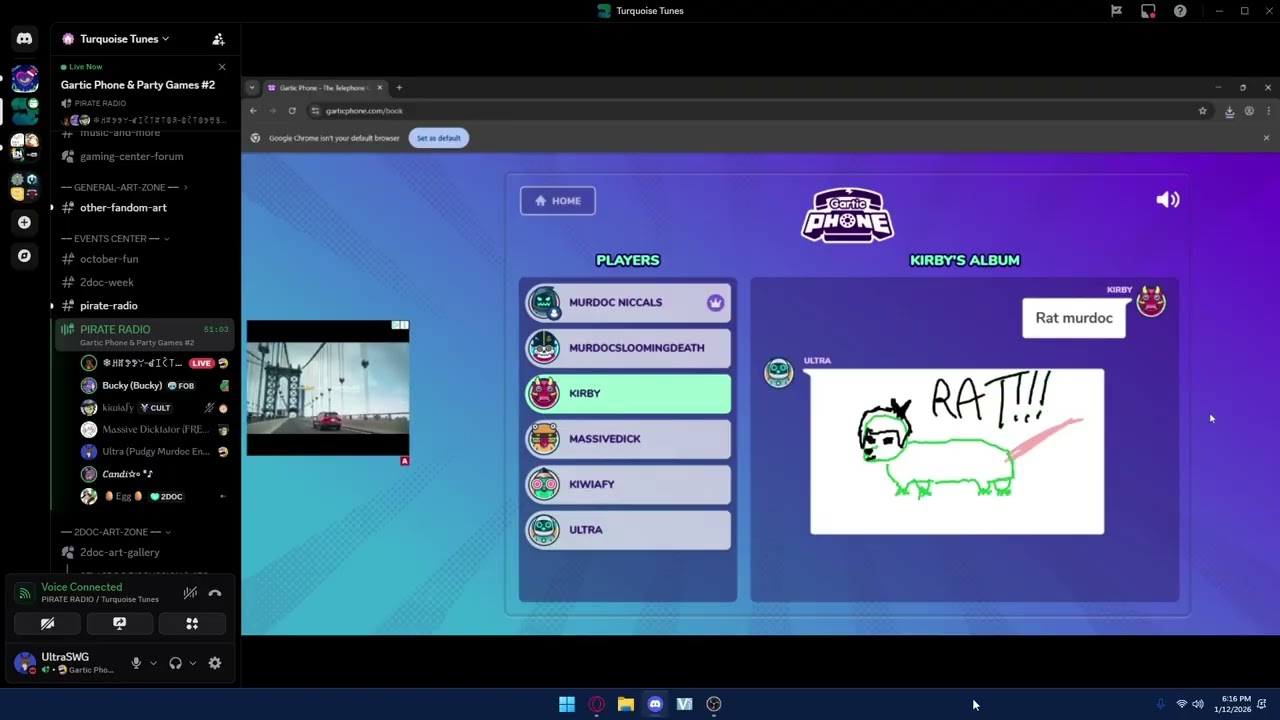Open the headphones output options arrow
Screen dimensions: 1280x720
pyautogui.click(x=192, y=663)
